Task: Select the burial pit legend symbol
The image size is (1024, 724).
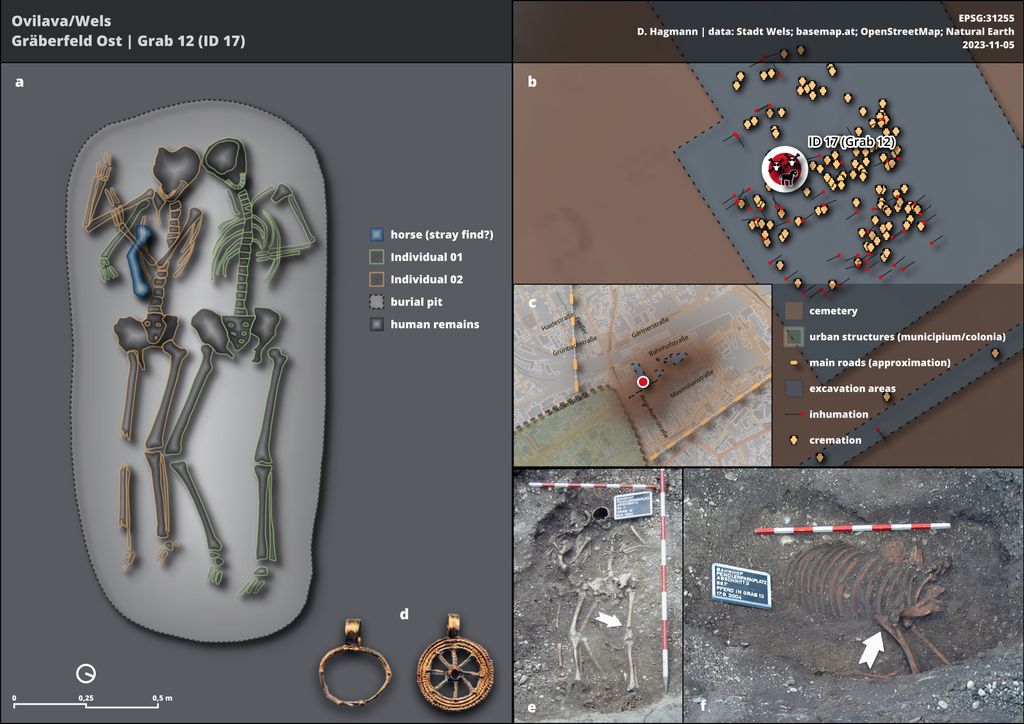Action: pos(375,301)
